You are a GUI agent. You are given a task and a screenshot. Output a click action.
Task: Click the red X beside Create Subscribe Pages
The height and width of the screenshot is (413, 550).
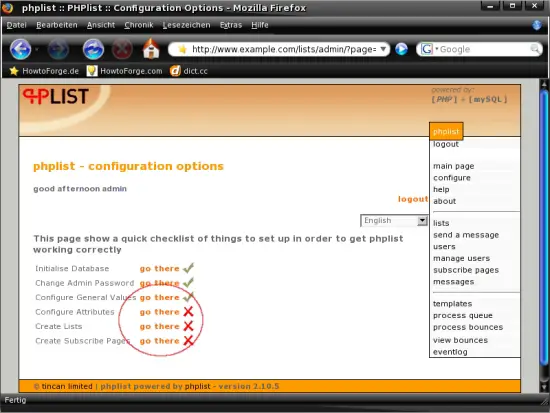[x=188, y=340]
